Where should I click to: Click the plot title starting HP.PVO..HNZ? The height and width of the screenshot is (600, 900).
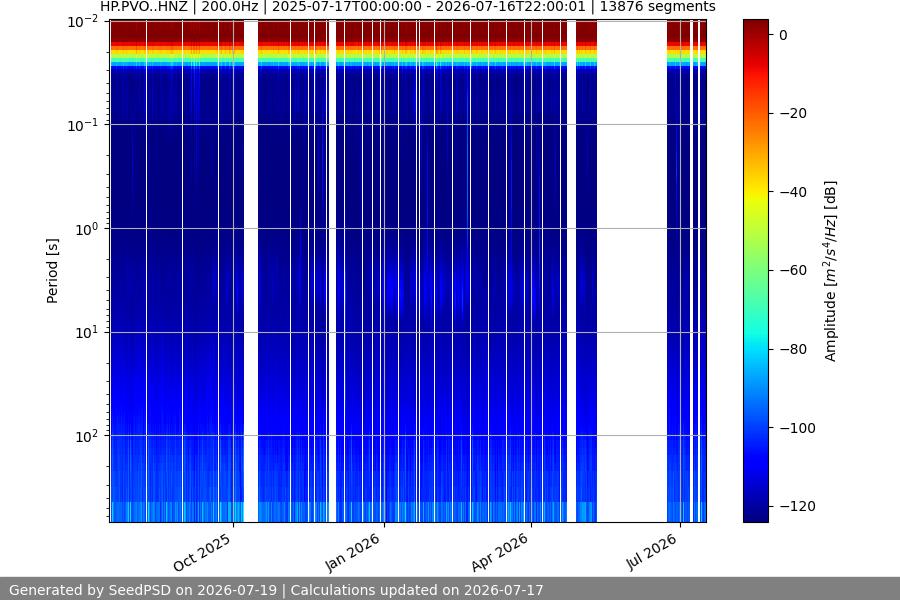[x=408, y=7]
